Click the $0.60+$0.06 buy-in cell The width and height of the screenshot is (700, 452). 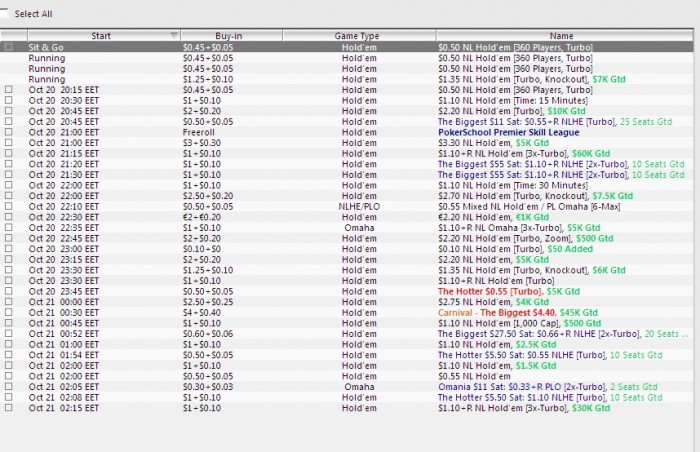[x=208, y=334]
